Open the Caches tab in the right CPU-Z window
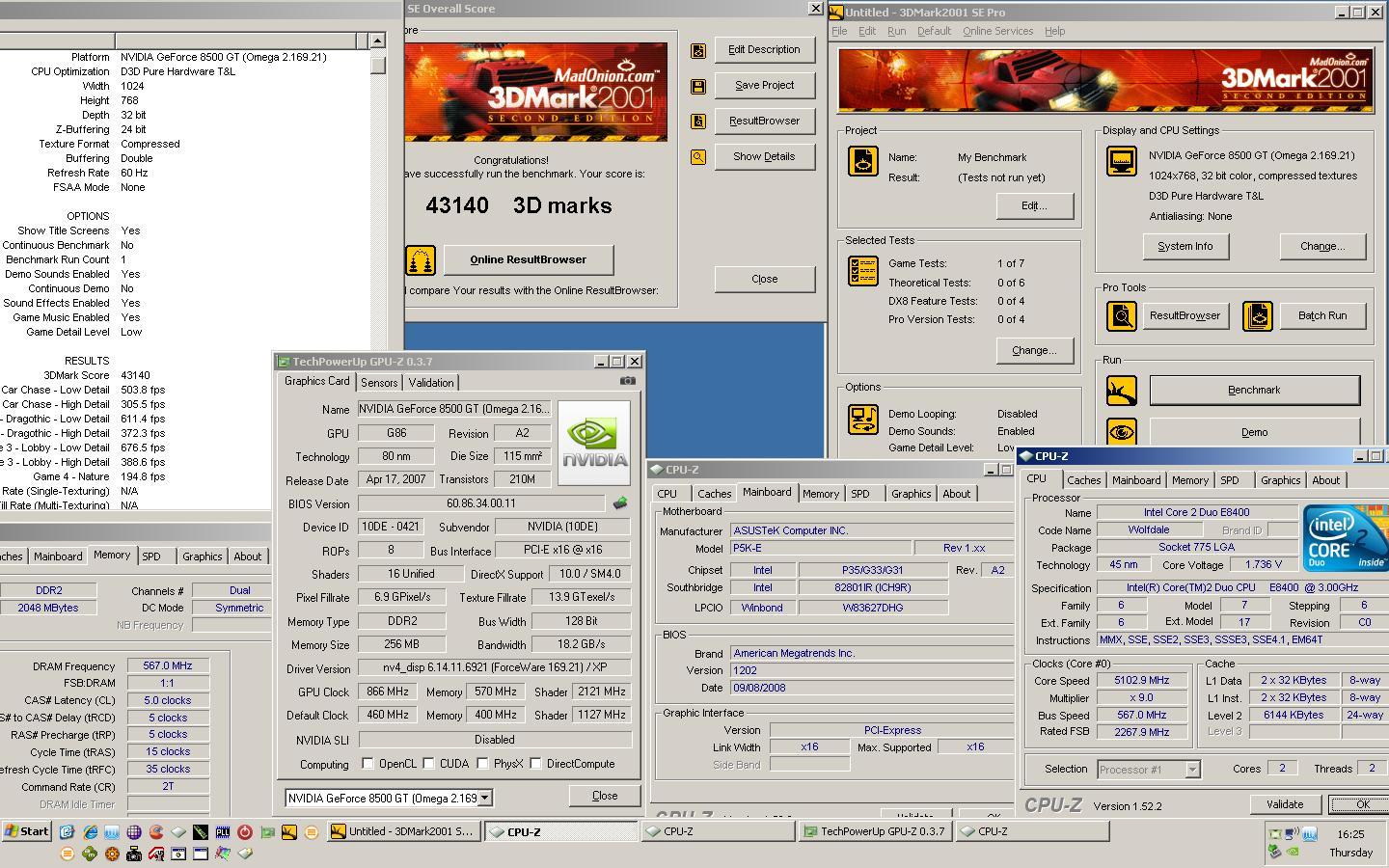 [1083, 480]
